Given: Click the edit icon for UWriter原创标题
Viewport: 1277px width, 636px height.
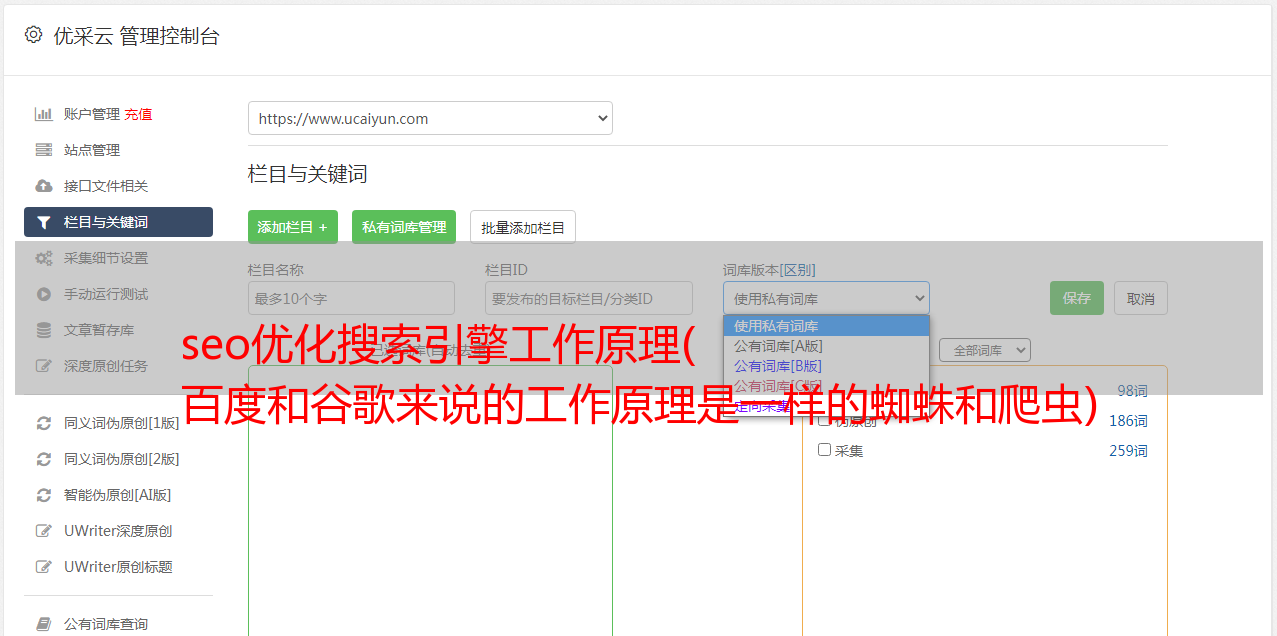Looking at the screenshot, I should [x=44, y=567].
